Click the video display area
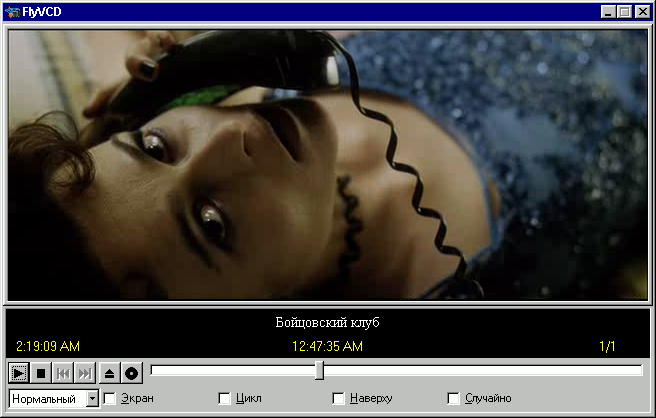Screen dimensions: 656x418 pos(328,164)
